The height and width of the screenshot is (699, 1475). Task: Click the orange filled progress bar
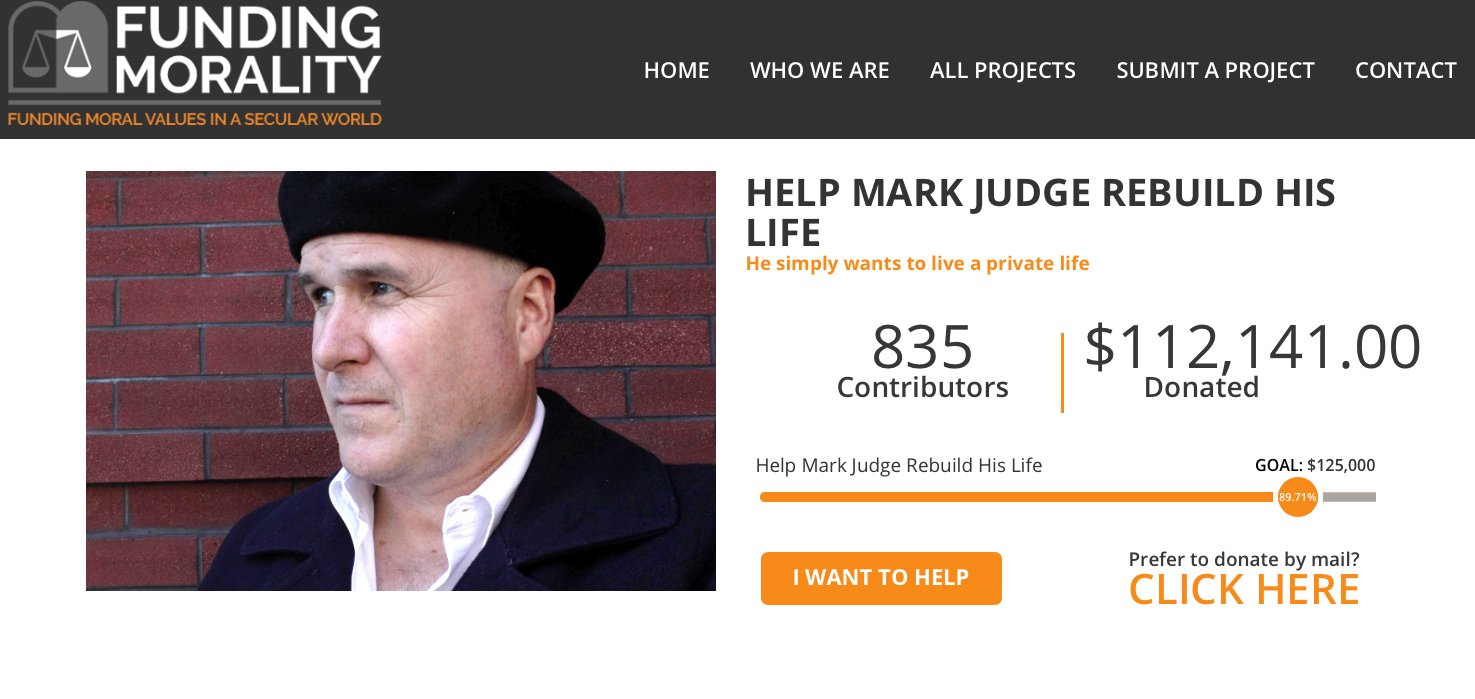[1018, 497]
